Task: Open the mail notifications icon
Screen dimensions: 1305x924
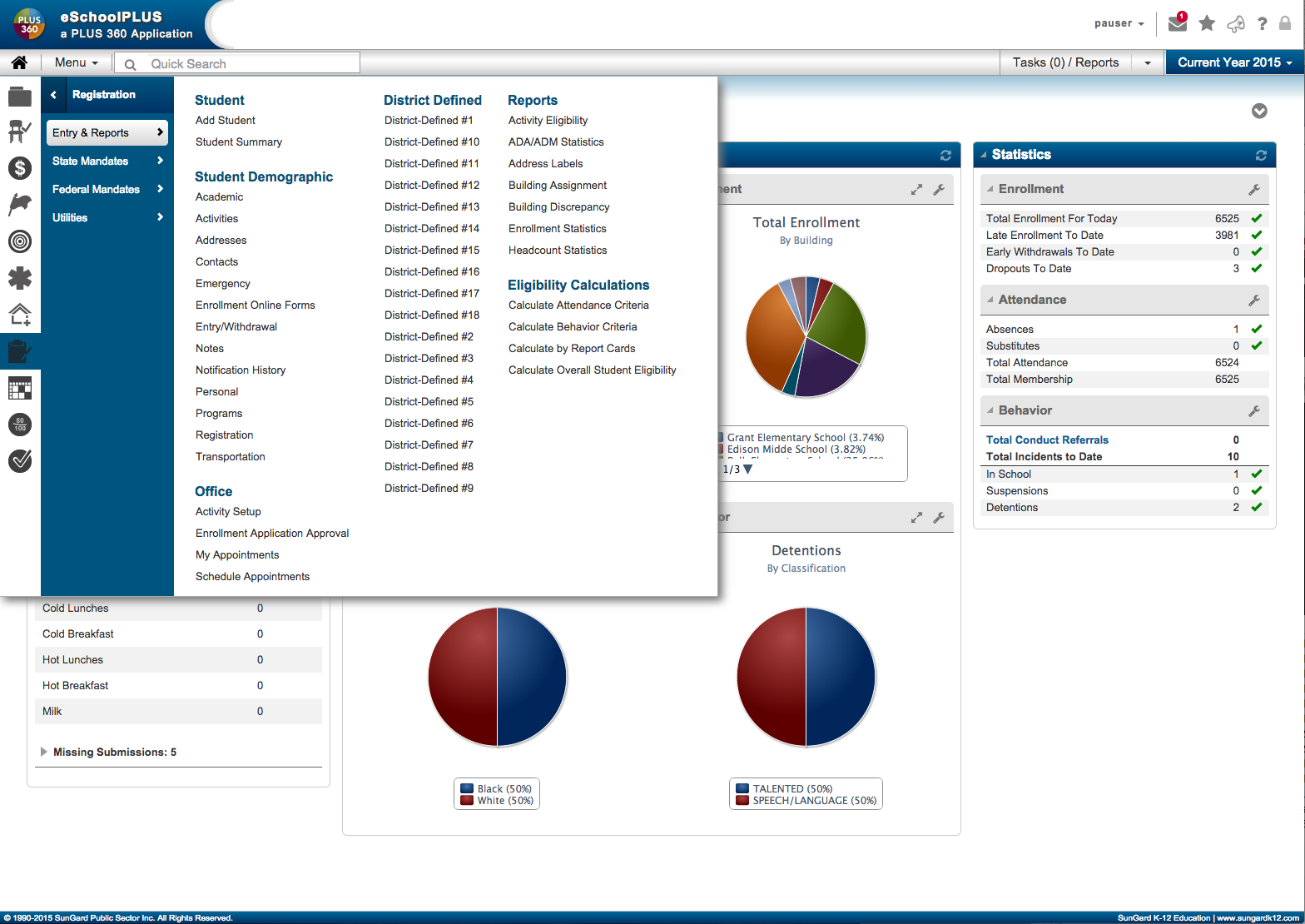Action: [1178, 22]
